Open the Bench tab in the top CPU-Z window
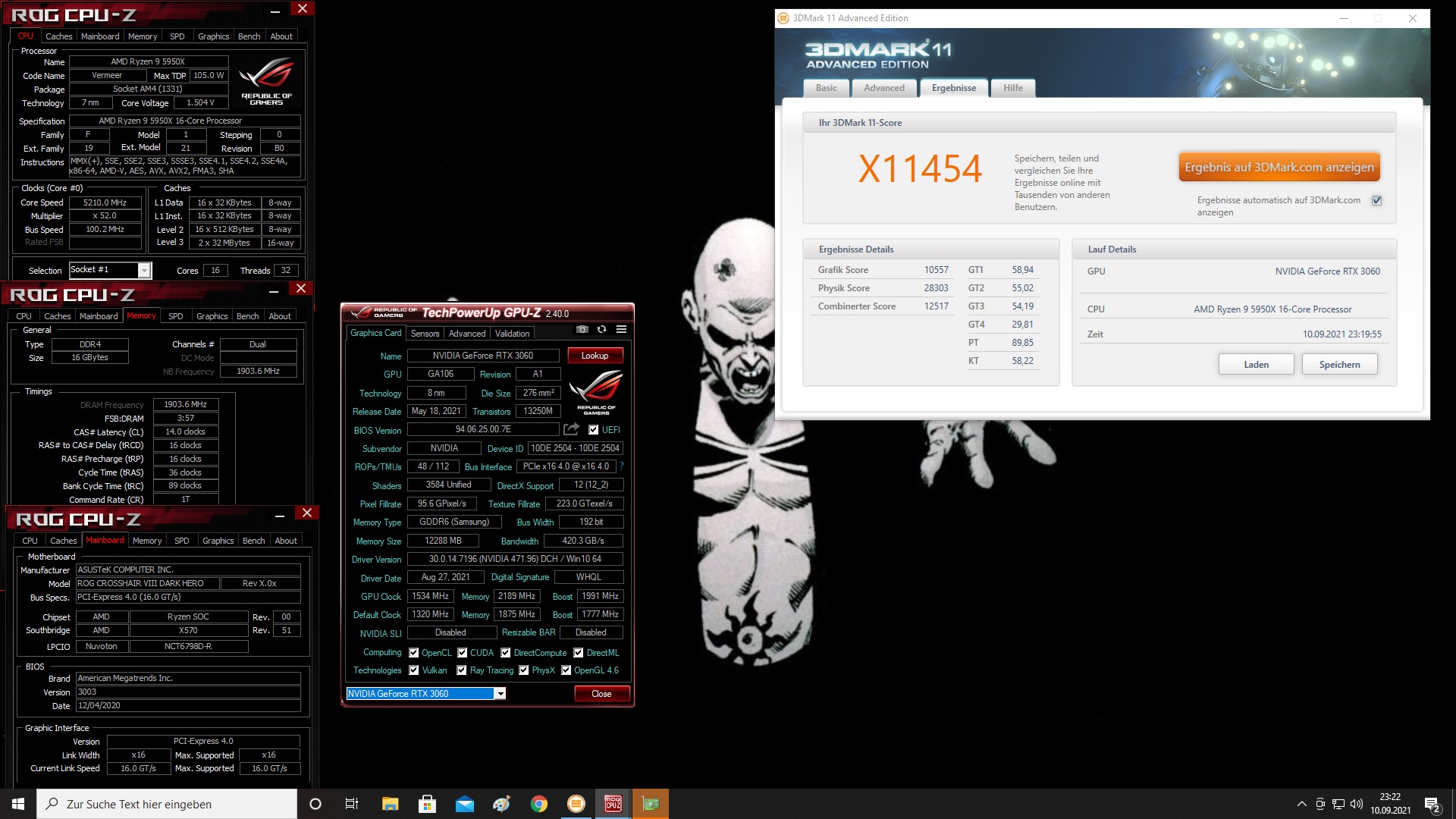1456x819 pixels. coord(249,36)
